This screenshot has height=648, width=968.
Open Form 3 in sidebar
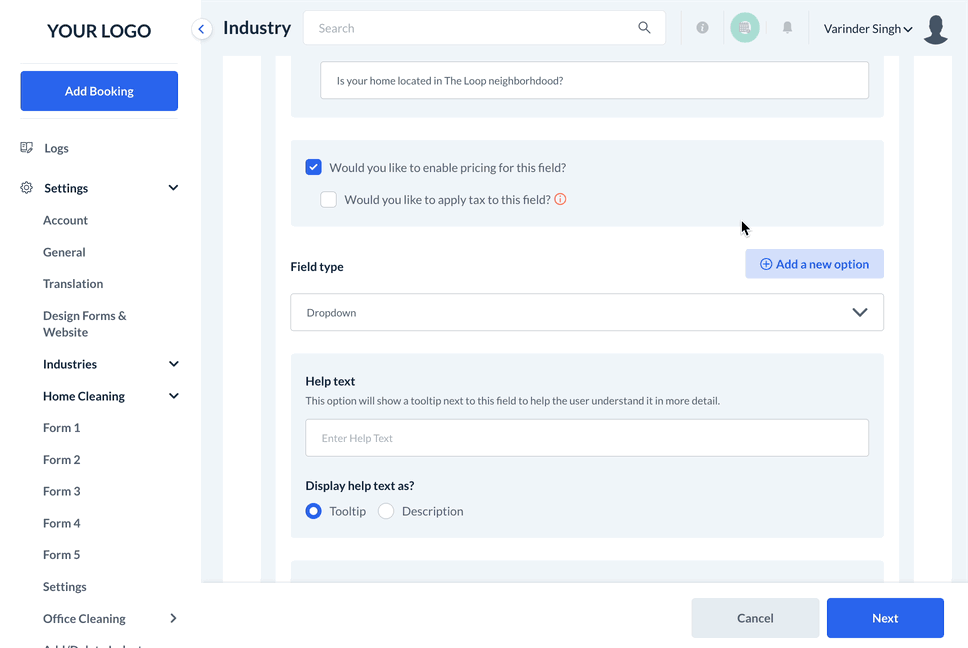(62, 491)
